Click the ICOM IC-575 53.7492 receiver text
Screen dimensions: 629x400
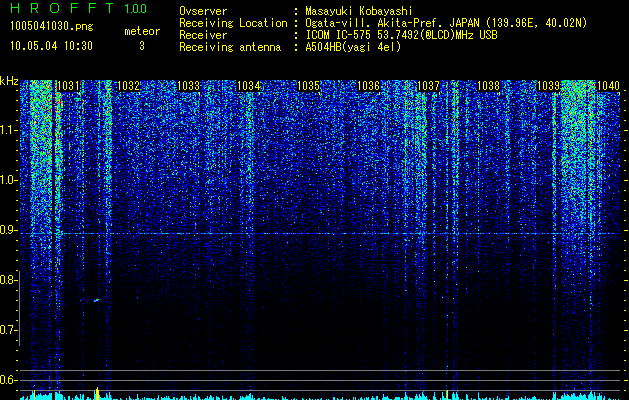(x=401, y=35)
